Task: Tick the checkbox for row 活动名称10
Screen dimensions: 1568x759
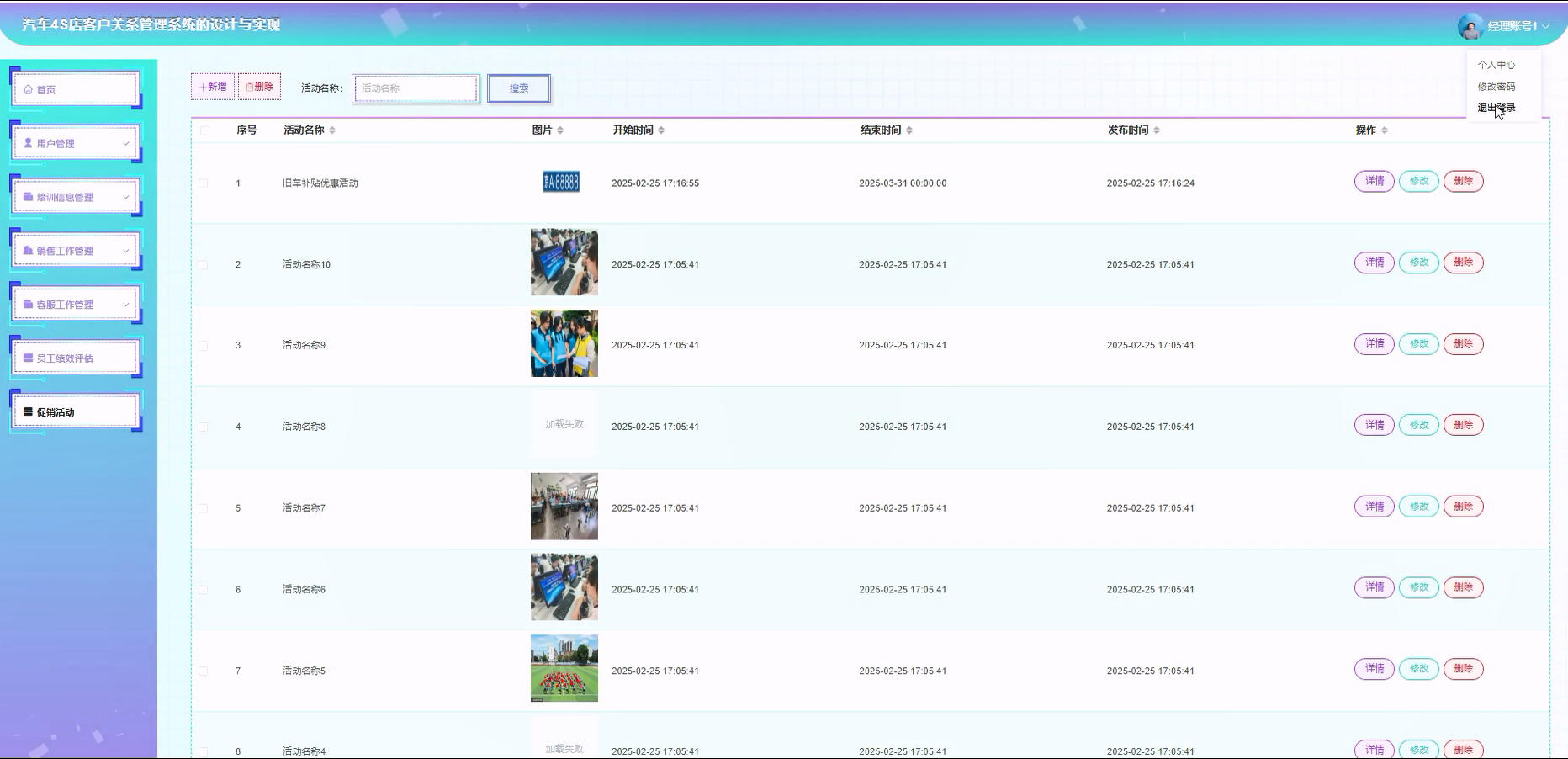Action: [203, 264]
